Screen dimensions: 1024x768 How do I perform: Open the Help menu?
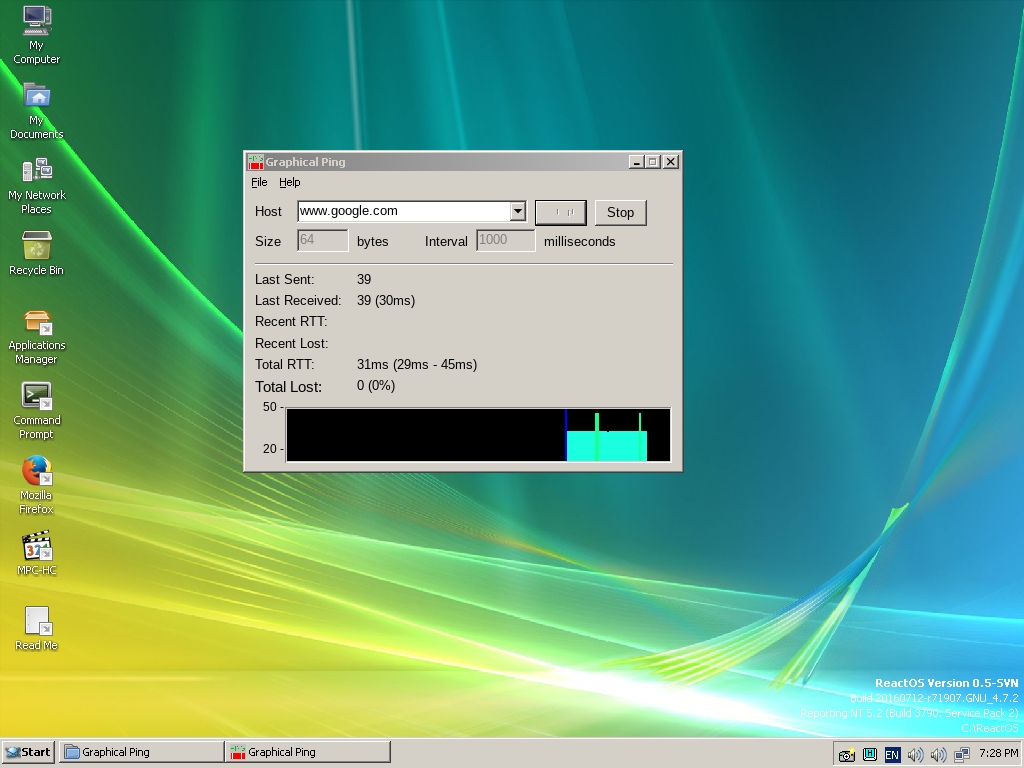pyautogui.click(x=289, y=182)
